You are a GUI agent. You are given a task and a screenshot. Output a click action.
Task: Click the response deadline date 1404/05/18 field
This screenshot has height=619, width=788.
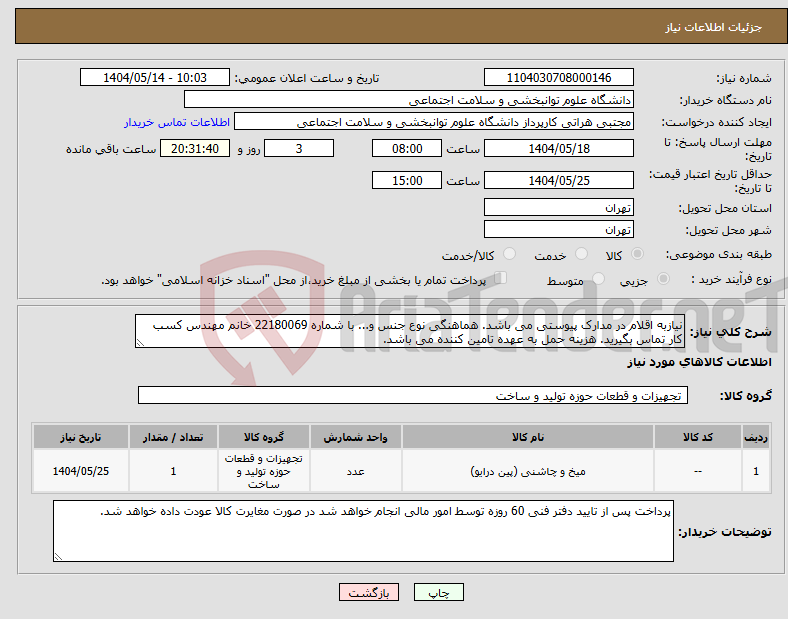coord(558,148)
